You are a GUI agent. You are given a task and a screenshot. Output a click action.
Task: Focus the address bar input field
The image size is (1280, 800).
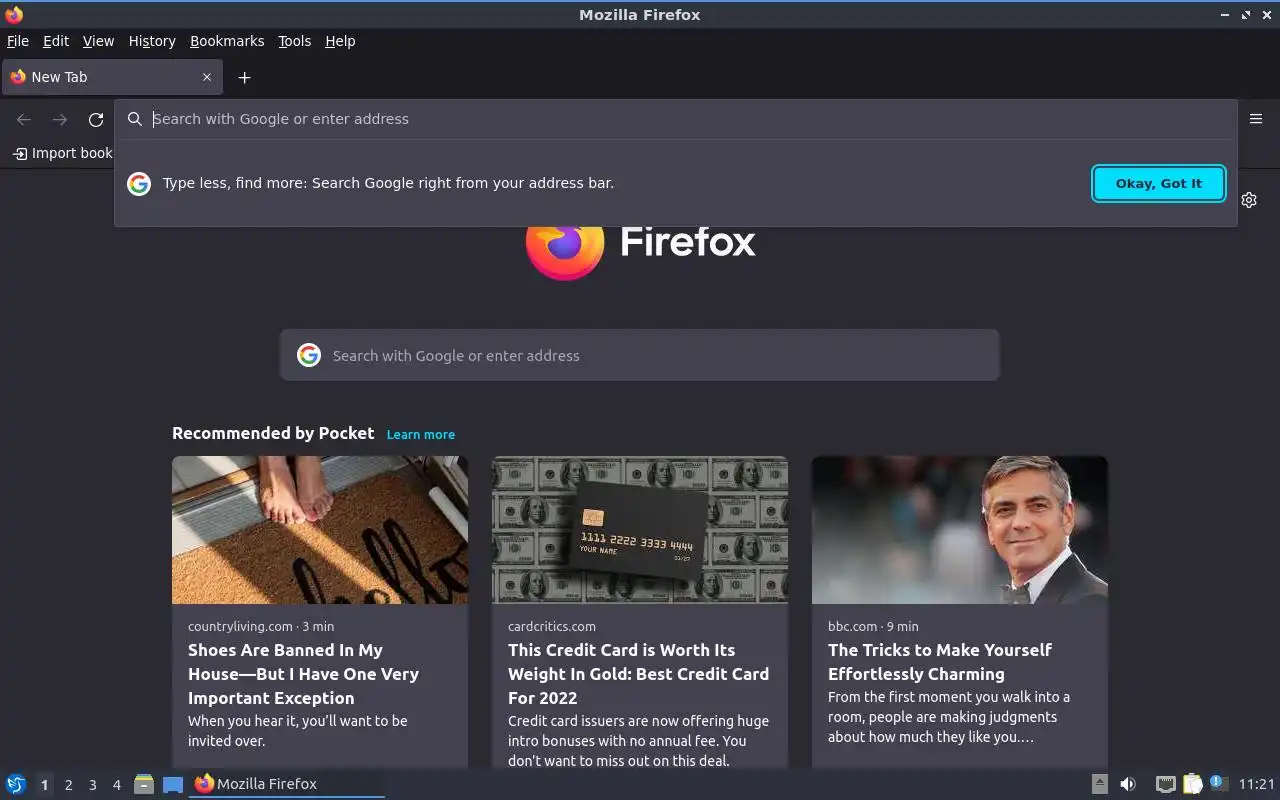[675, 119]
